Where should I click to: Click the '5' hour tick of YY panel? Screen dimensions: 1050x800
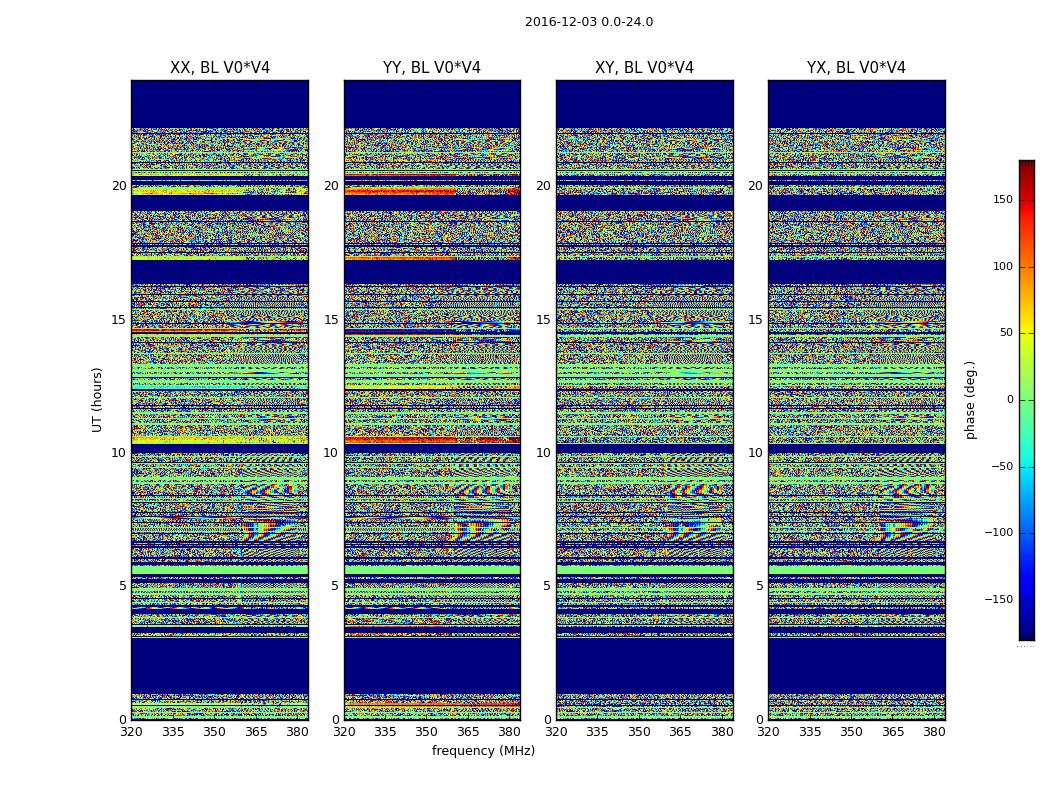tap(335, 586)
